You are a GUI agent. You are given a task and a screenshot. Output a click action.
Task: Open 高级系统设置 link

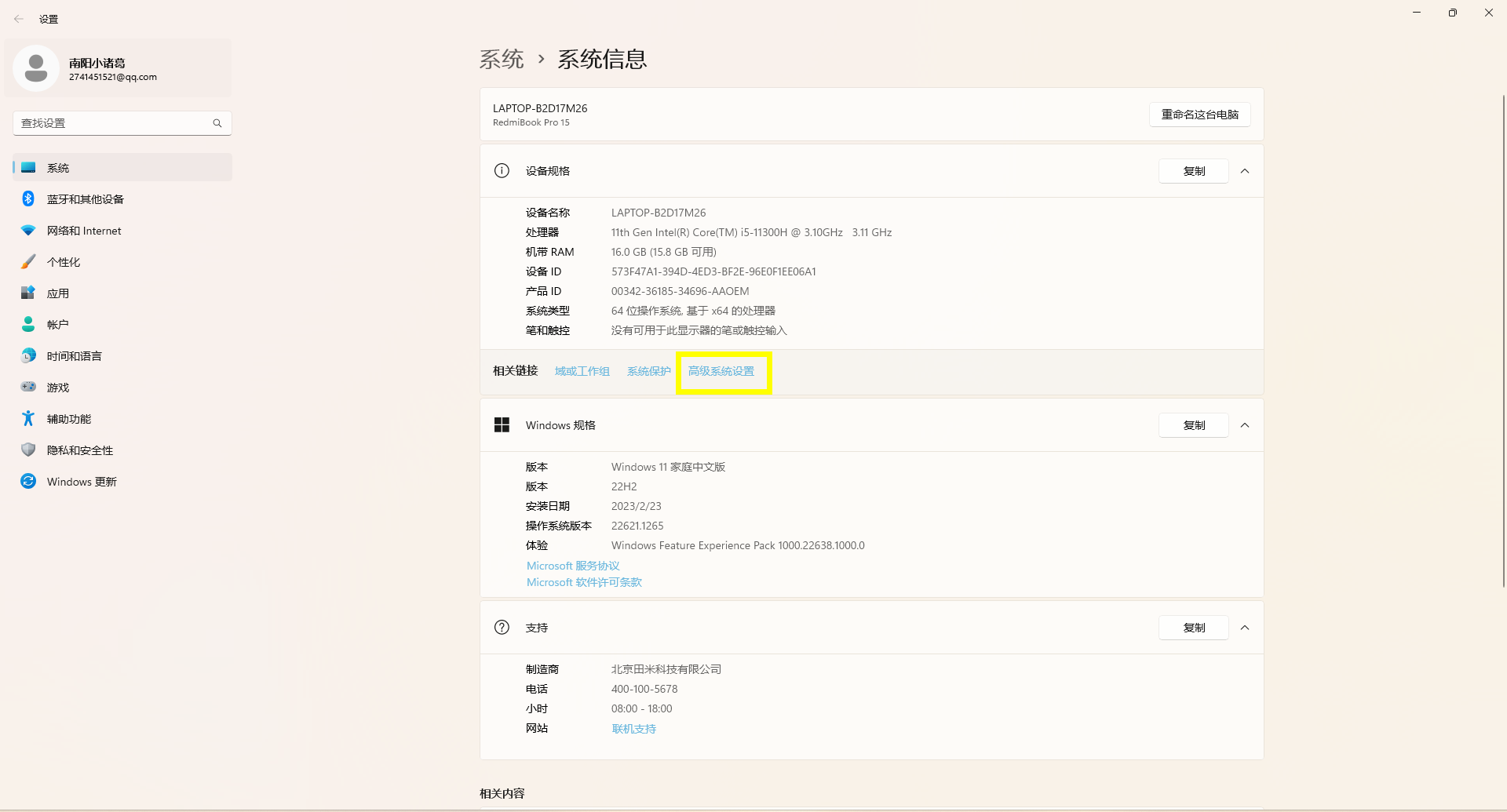tap(721, 371)
